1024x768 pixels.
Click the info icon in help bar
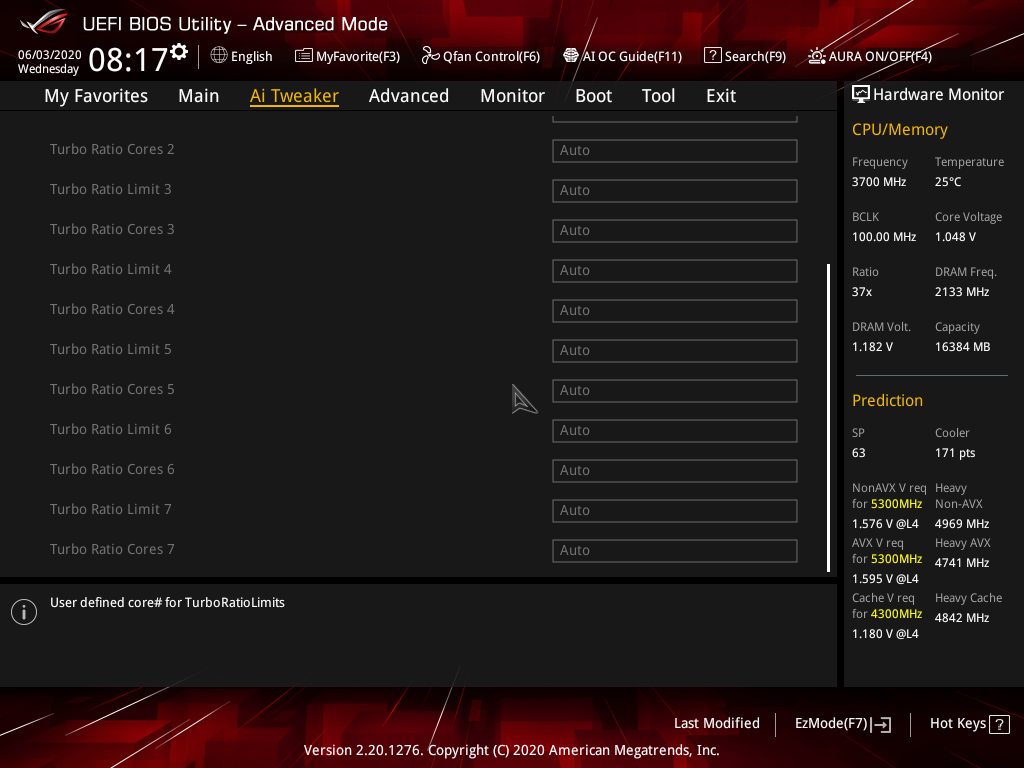(23, 611)
